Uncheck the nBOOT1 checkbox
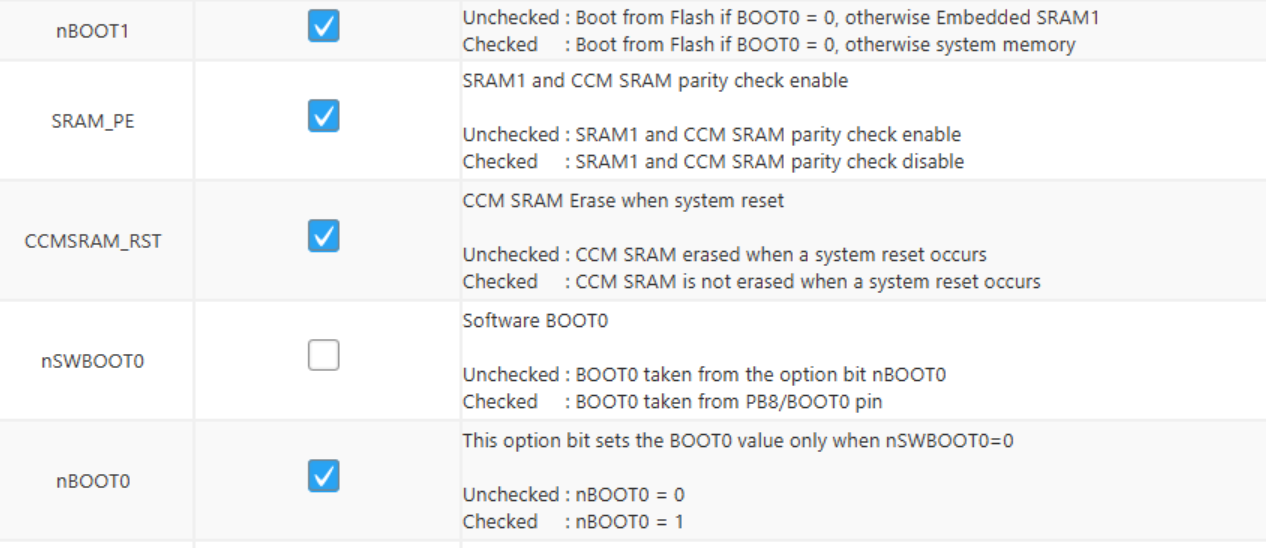 point(323,27)
